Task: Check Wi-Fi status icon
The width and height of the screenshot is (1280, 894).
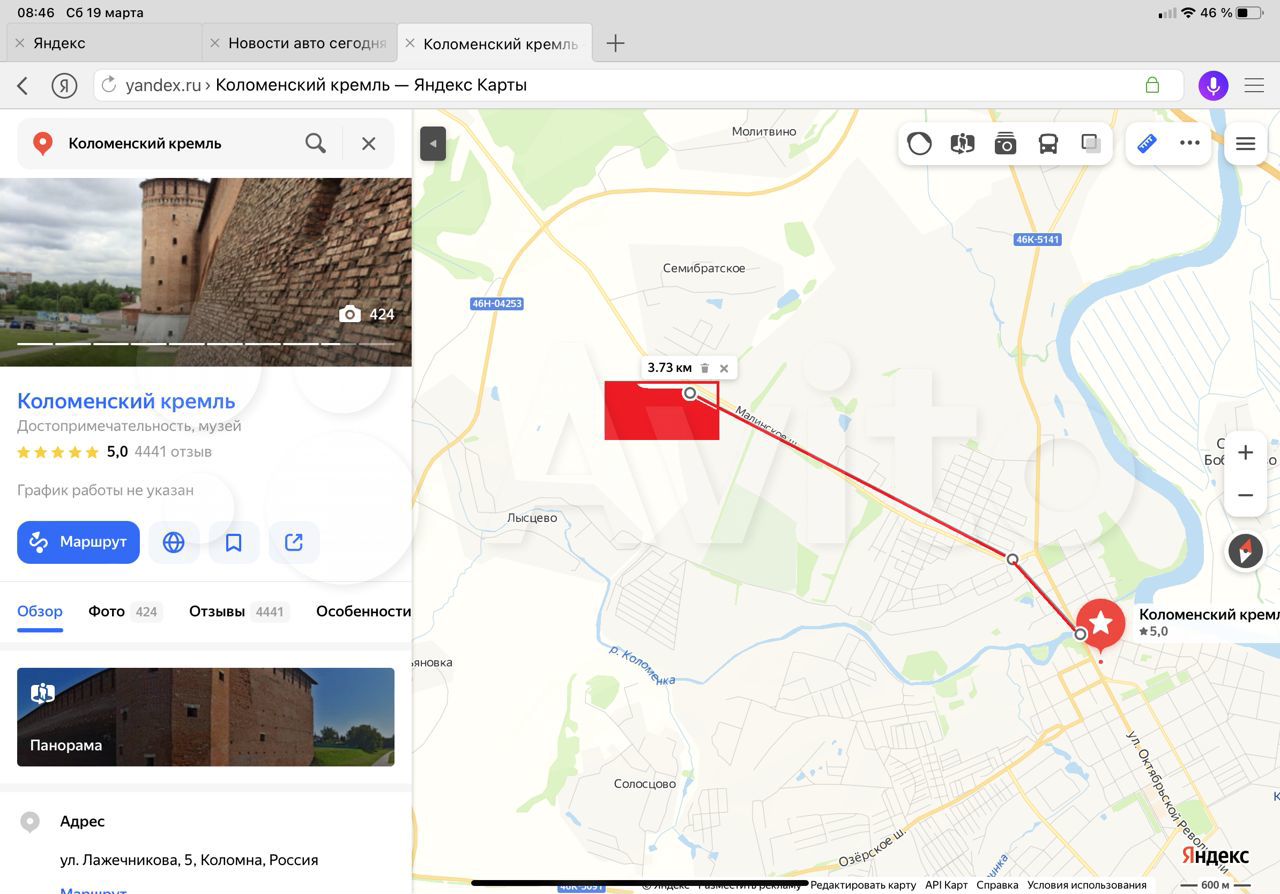Action: 1188,13
